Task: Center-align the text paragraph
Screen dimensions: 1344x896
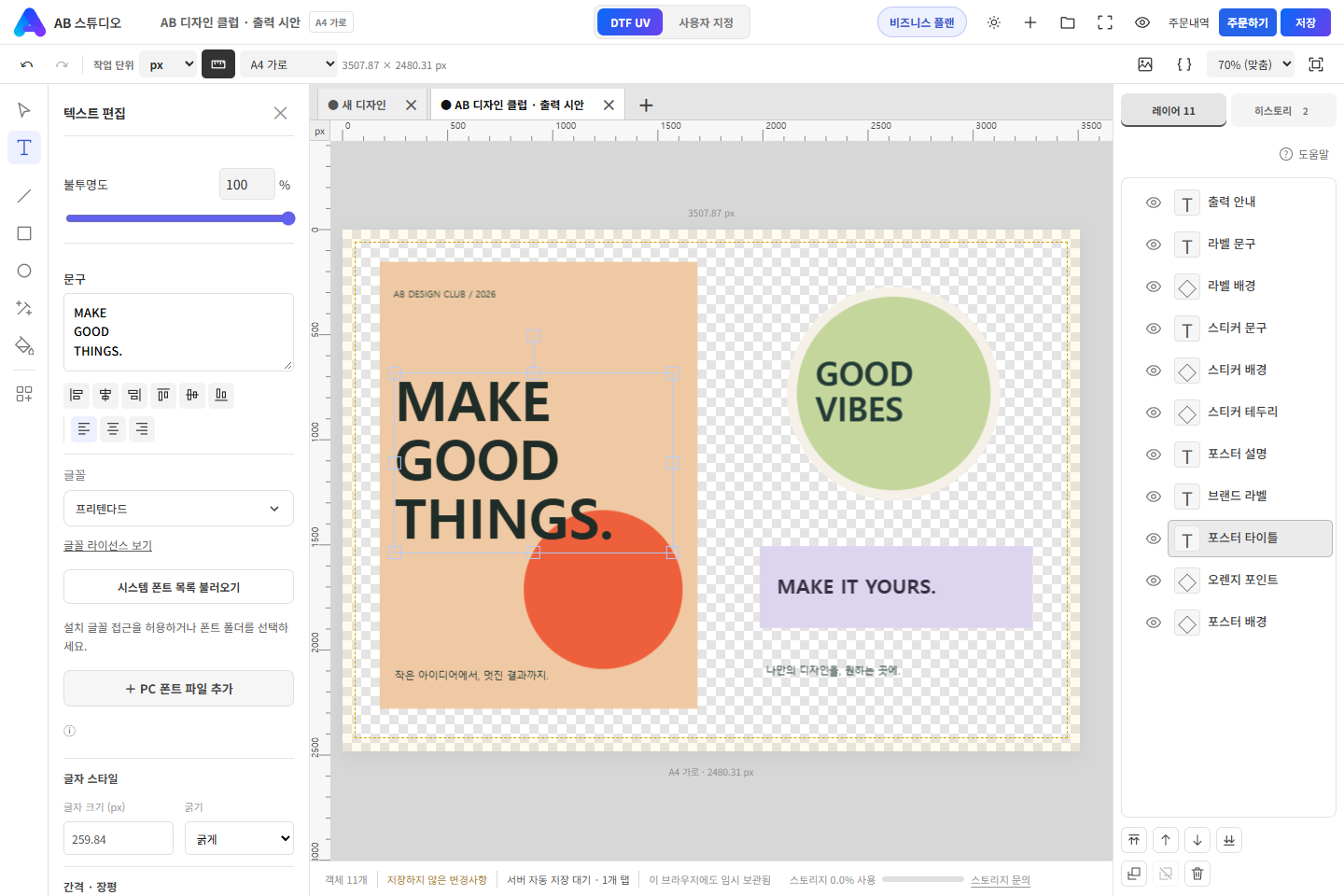Action: [113, 428]
